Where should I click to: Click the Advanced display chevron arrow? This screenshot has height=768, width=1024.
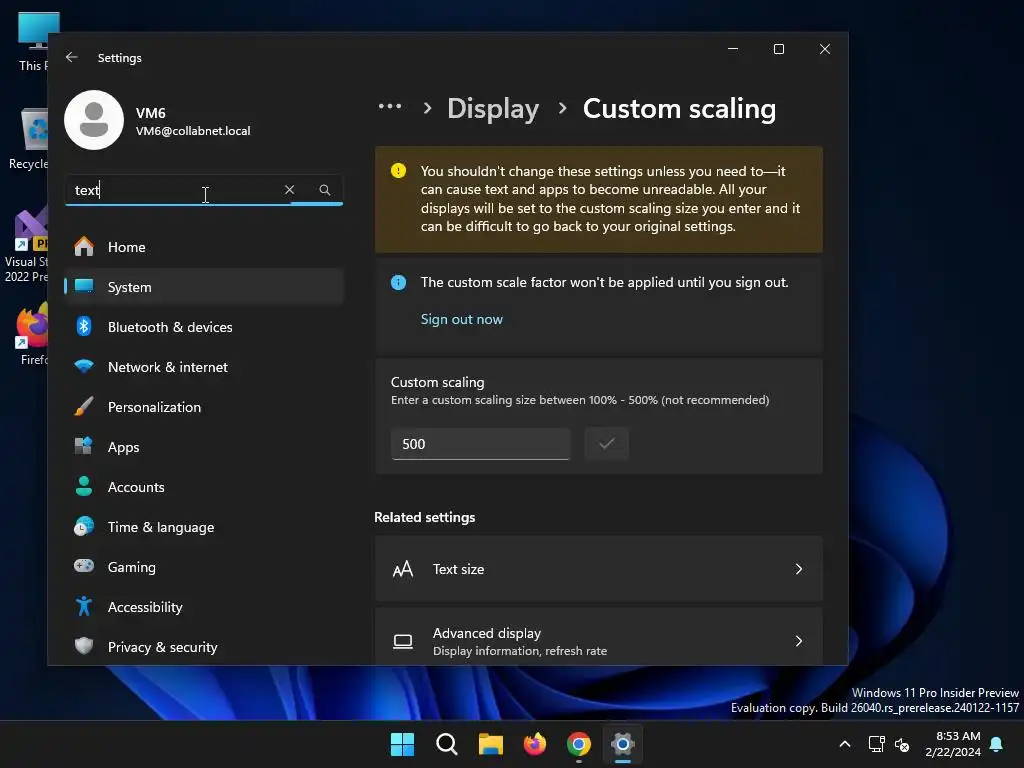pos(799,641)
